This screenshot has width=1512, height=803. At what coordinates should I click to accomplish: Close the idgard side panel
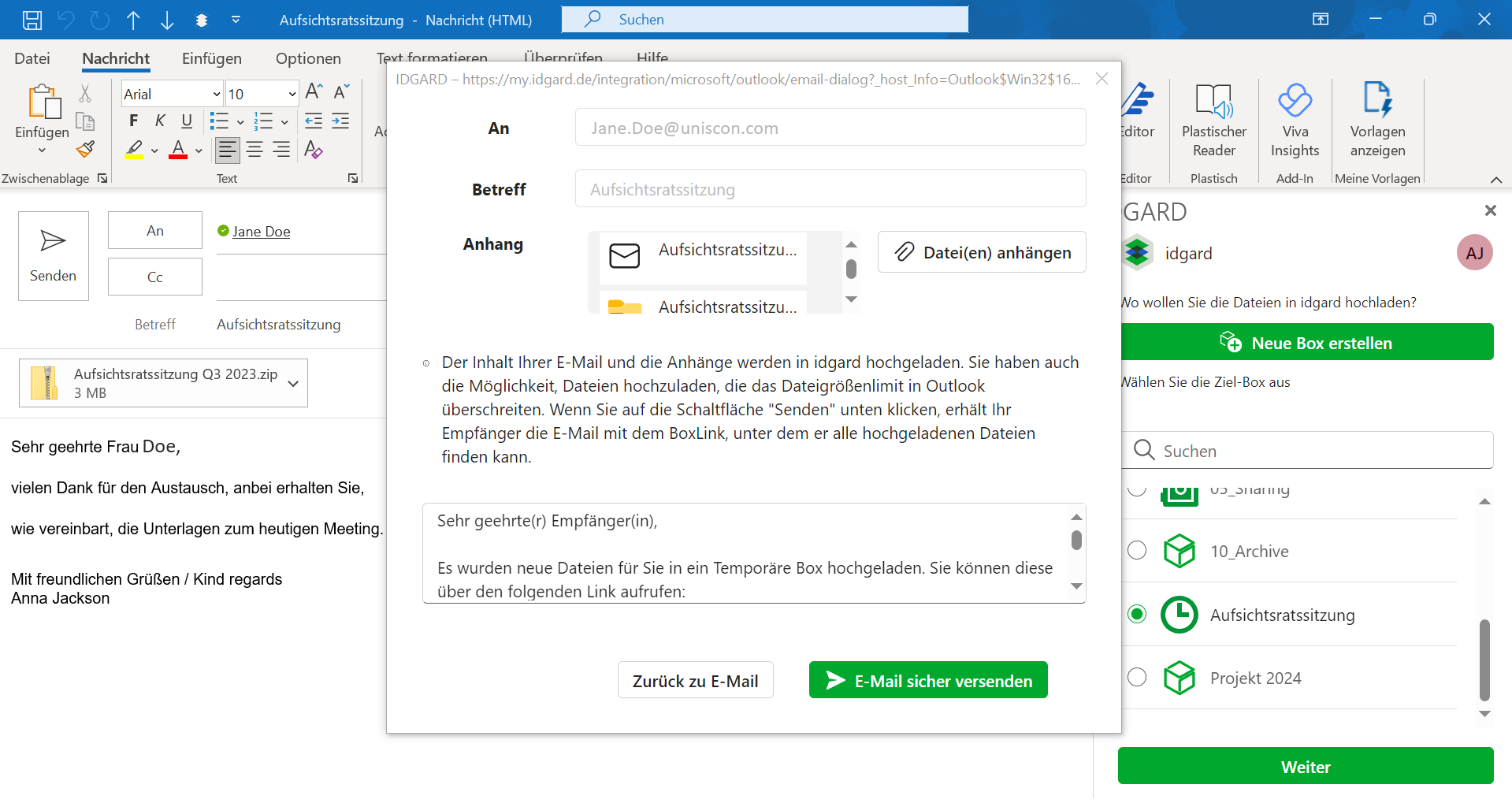click(1490, 210)
